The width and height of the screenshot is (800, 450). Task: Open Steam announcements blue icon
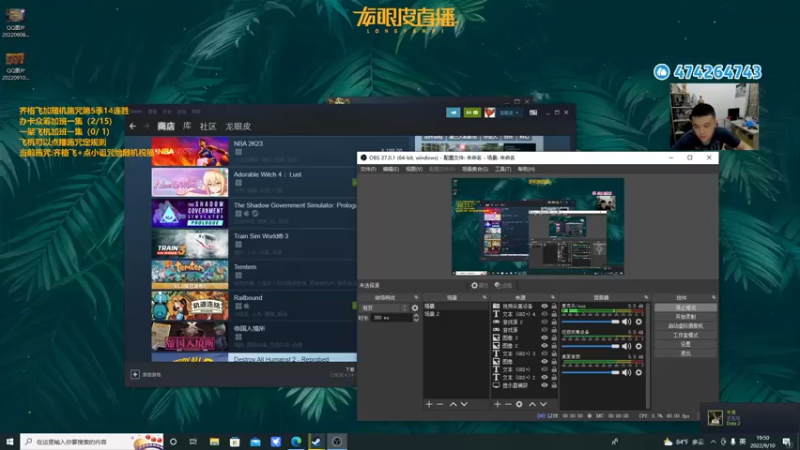(x=453, y=112)
